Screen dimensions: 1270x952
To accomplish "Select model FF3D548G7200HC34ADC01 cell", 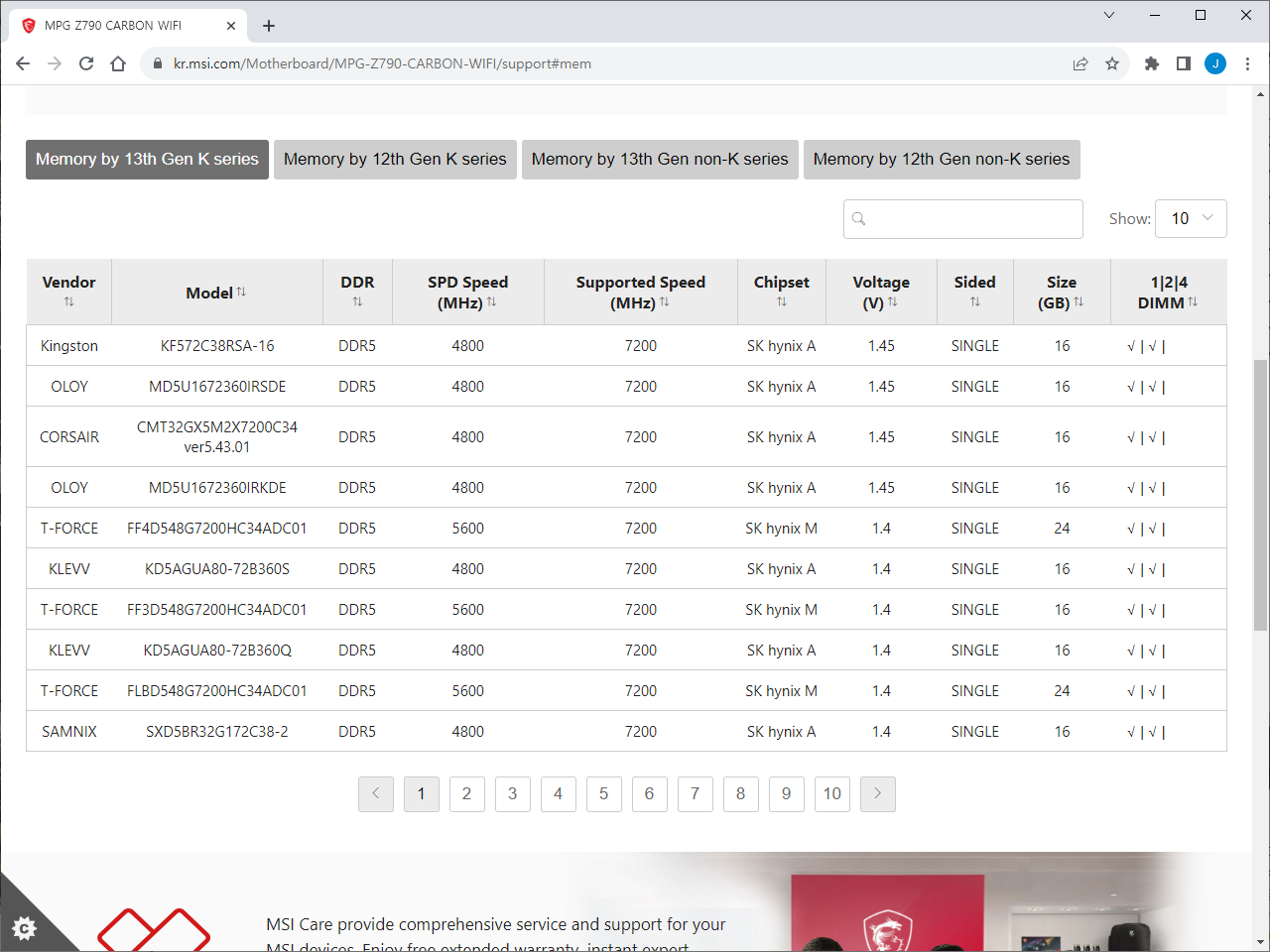I will pyautogui.click(x=217, y=610).
